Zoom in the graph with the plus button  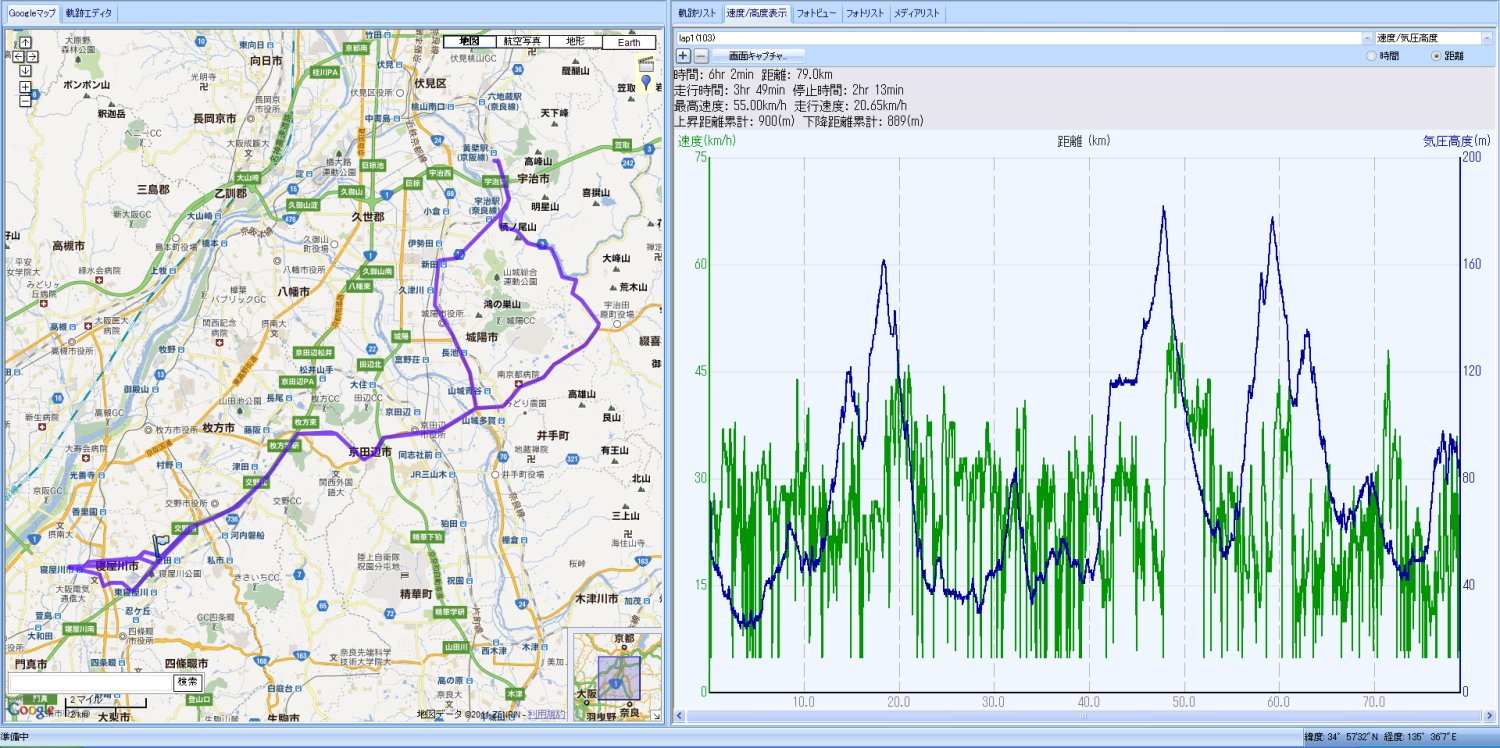[x=683, y=55]
